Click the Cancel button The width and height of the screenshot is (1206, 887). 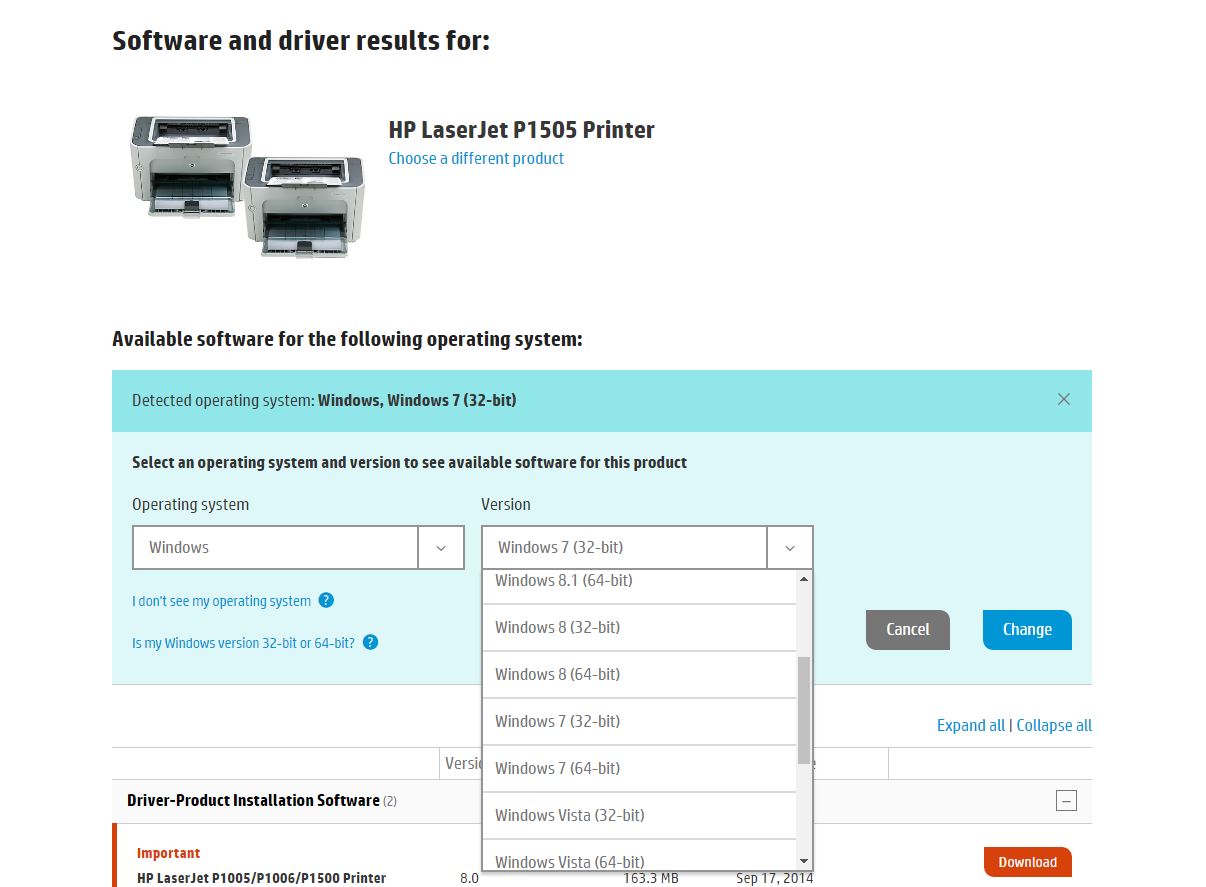click(x=908, y=629)
